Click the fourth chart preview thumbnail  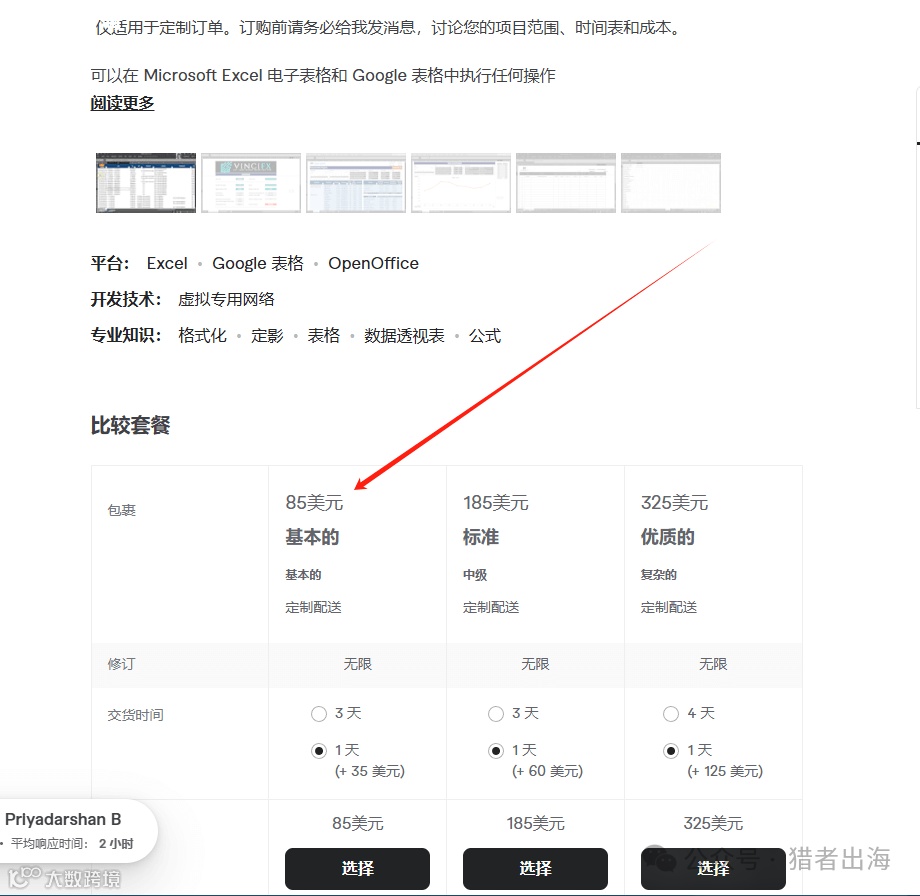pos(460,183)
